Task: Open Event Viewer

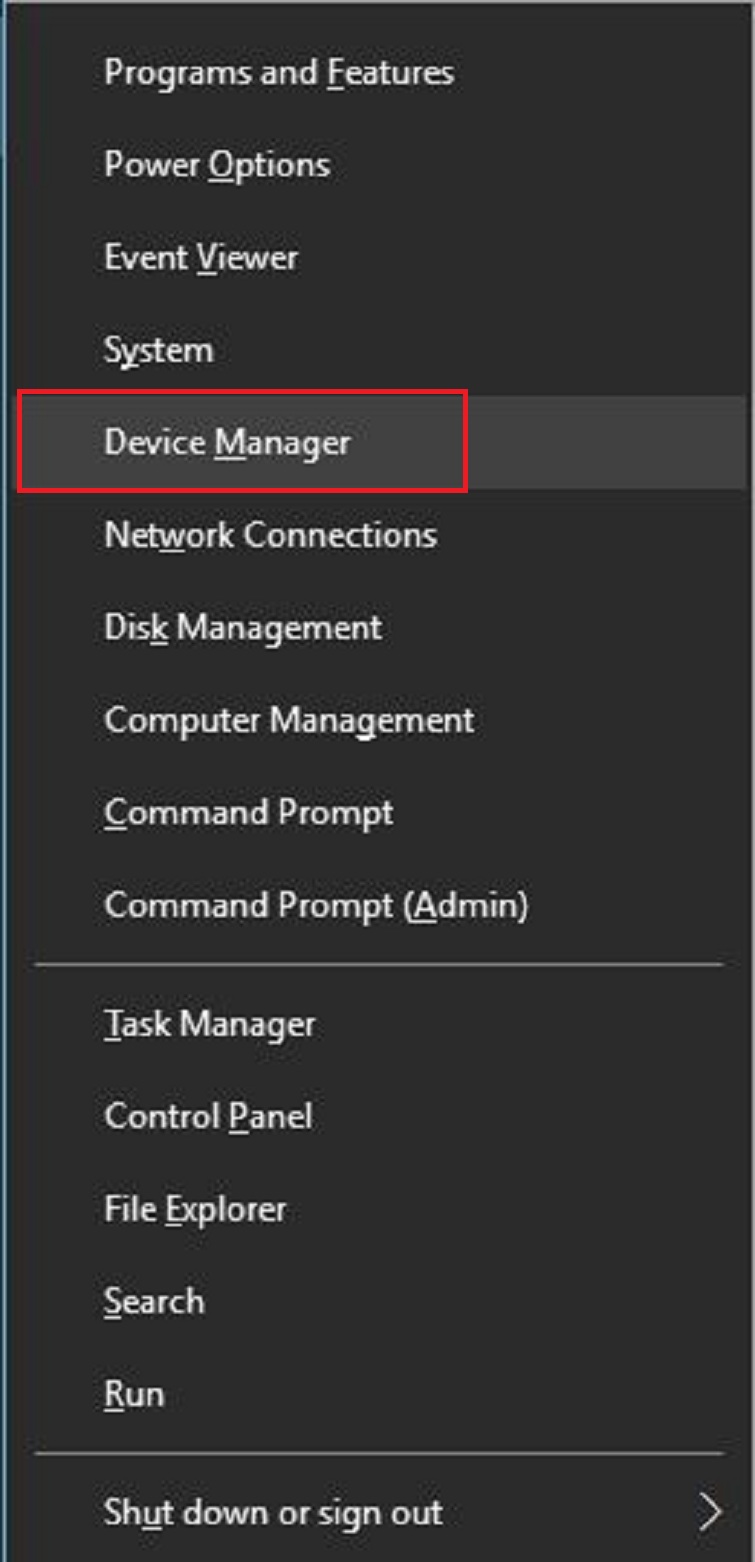Action: click(201, 258)
